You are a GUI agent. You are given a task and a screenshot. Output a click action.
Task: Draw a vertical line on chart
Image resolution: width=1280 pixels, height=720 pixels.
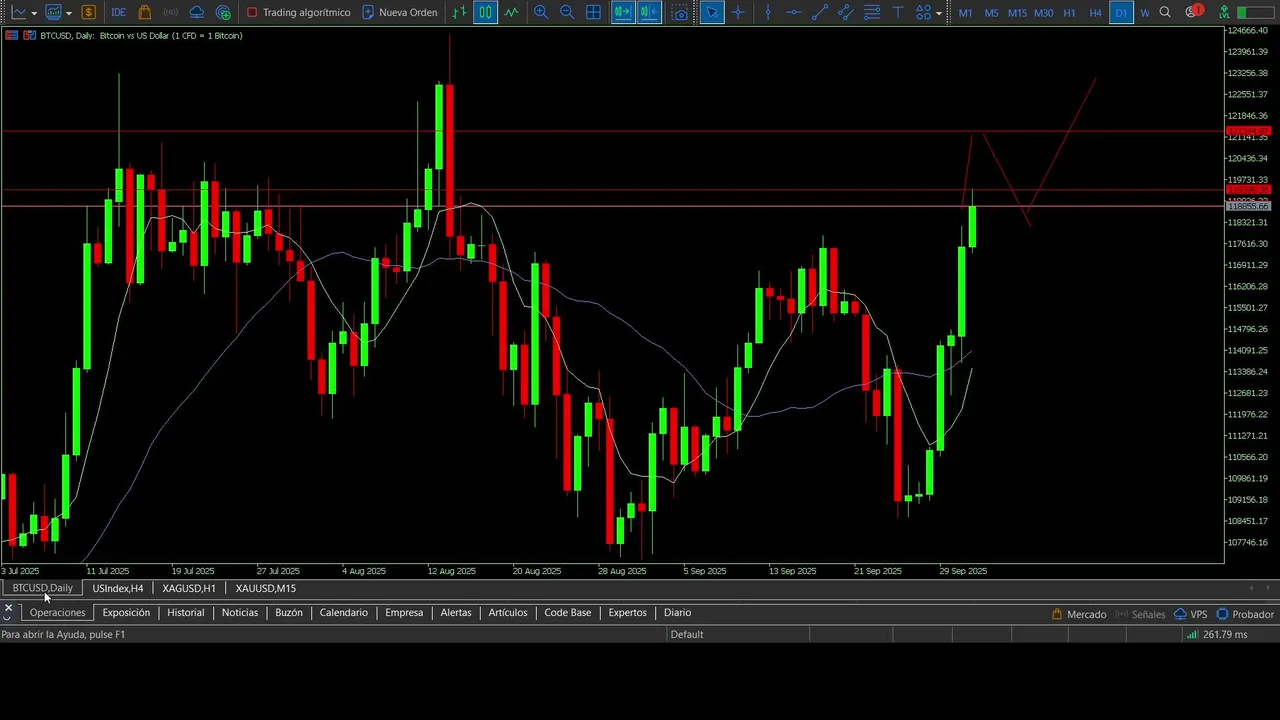[x=767, y=12]
